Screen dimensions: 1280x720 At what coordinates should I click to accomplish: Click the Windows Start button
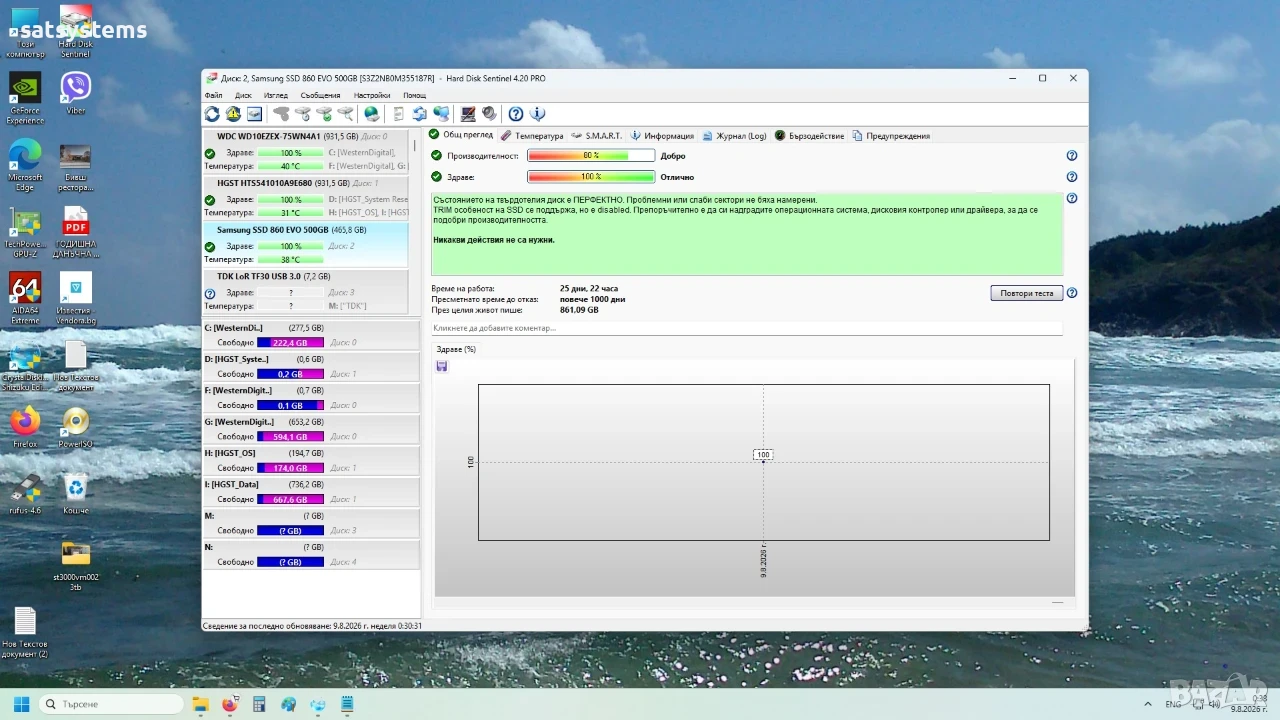tap(21, 704)
